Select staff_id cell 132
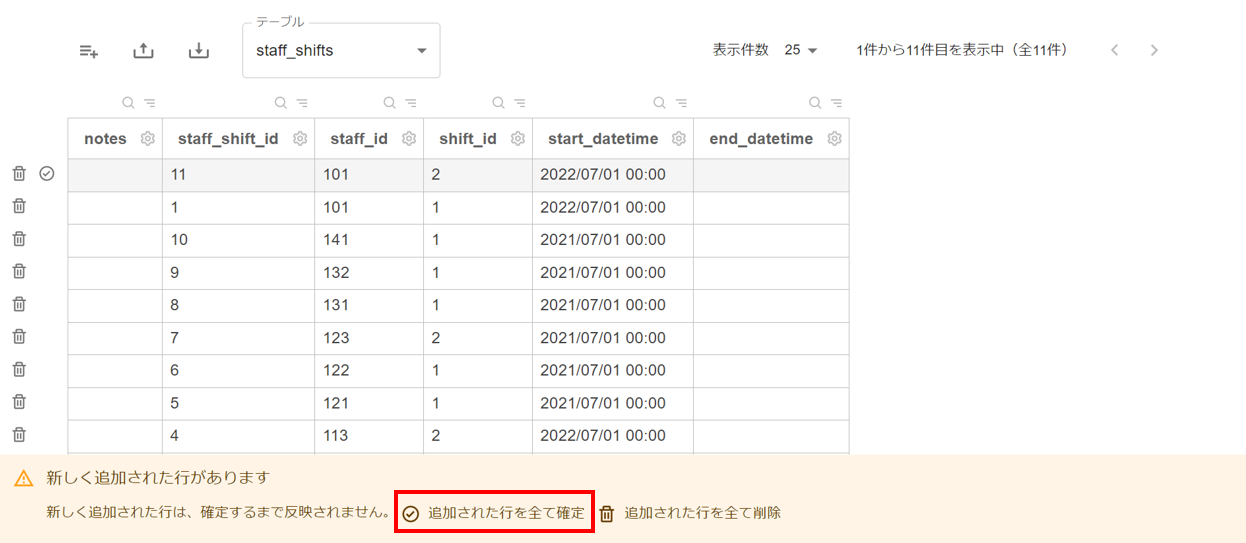Image resolution: width=1246 pixels, height=543 pixels. (x=369, y=273)
